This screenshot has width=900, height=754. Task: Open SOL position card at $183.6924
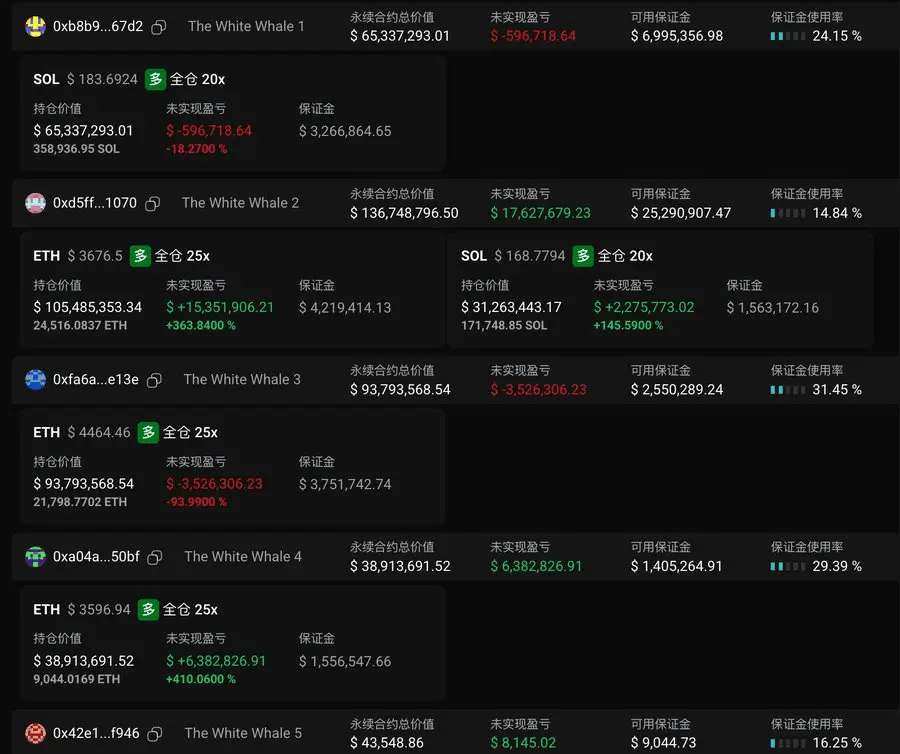coord(232,113)
